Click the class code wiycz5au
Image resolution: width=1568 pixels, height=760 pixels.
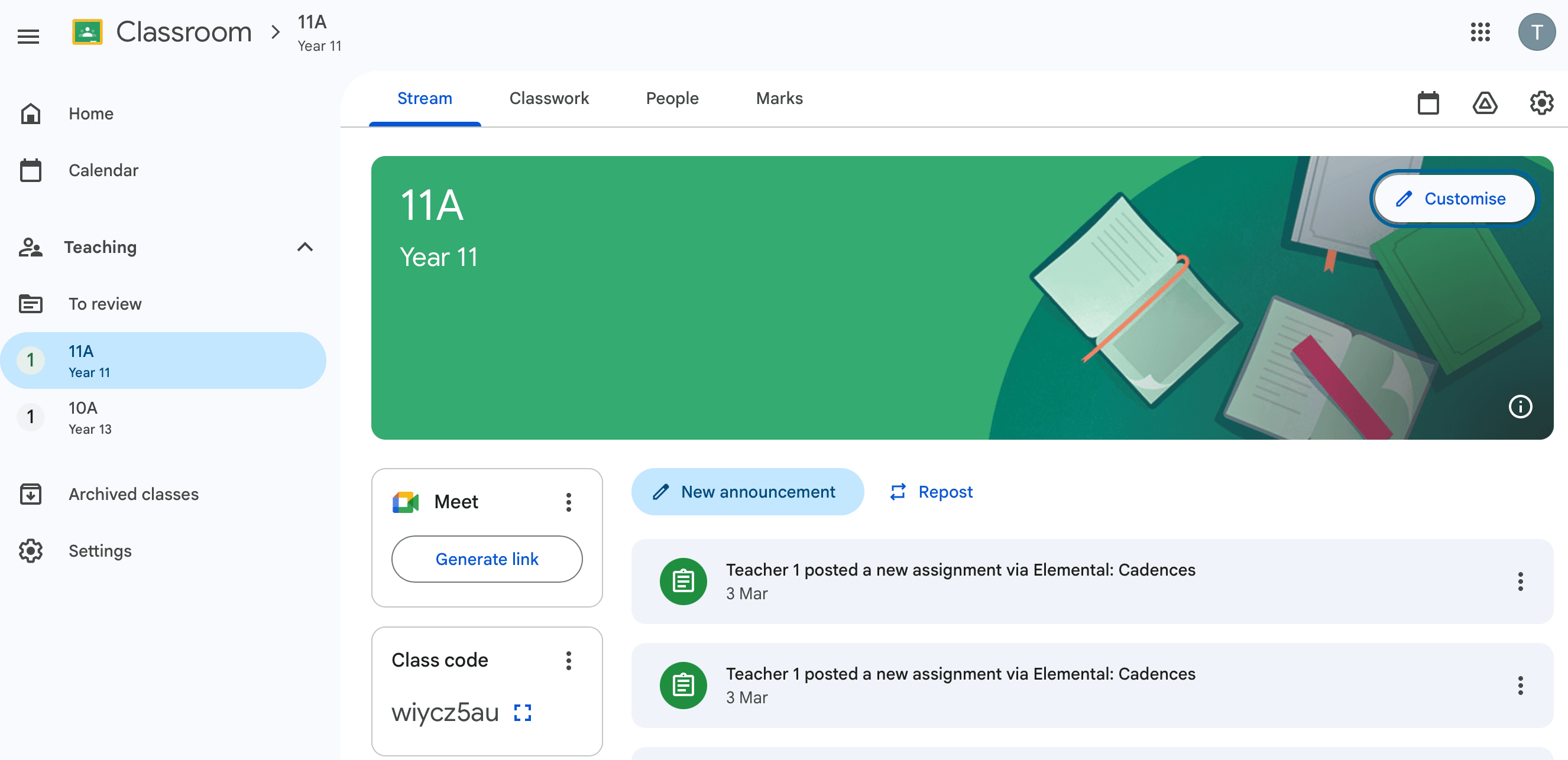[x=445, y=713]
